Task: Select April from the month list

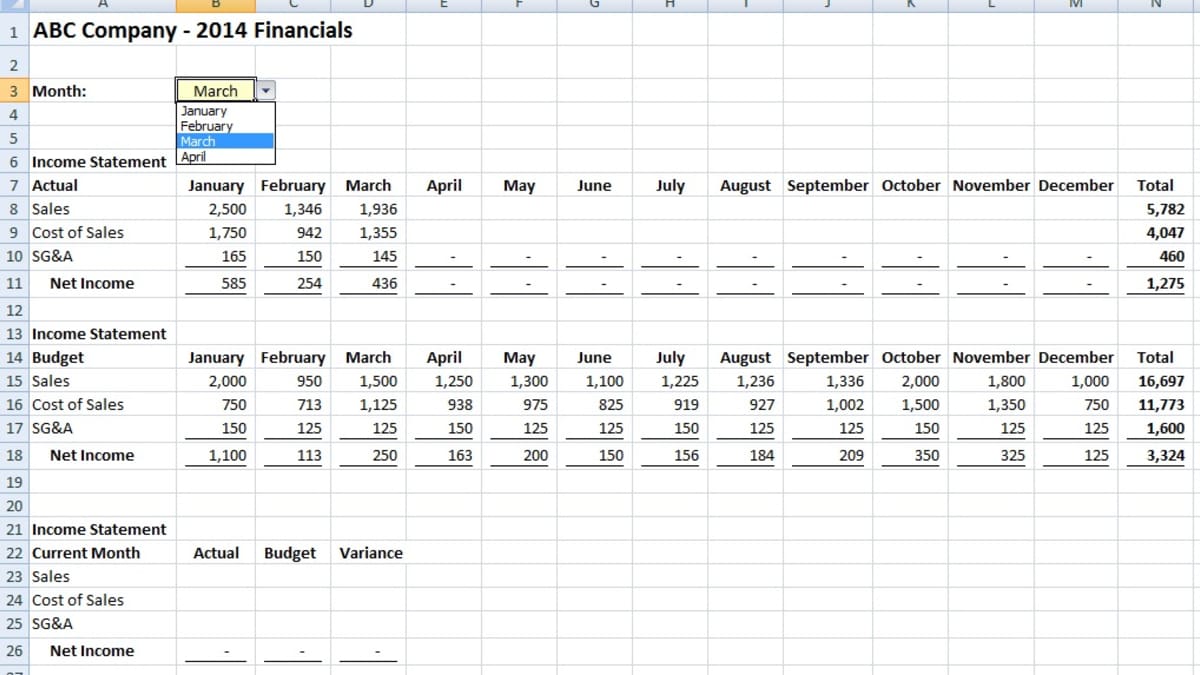Action: click(x=194, y=156)
